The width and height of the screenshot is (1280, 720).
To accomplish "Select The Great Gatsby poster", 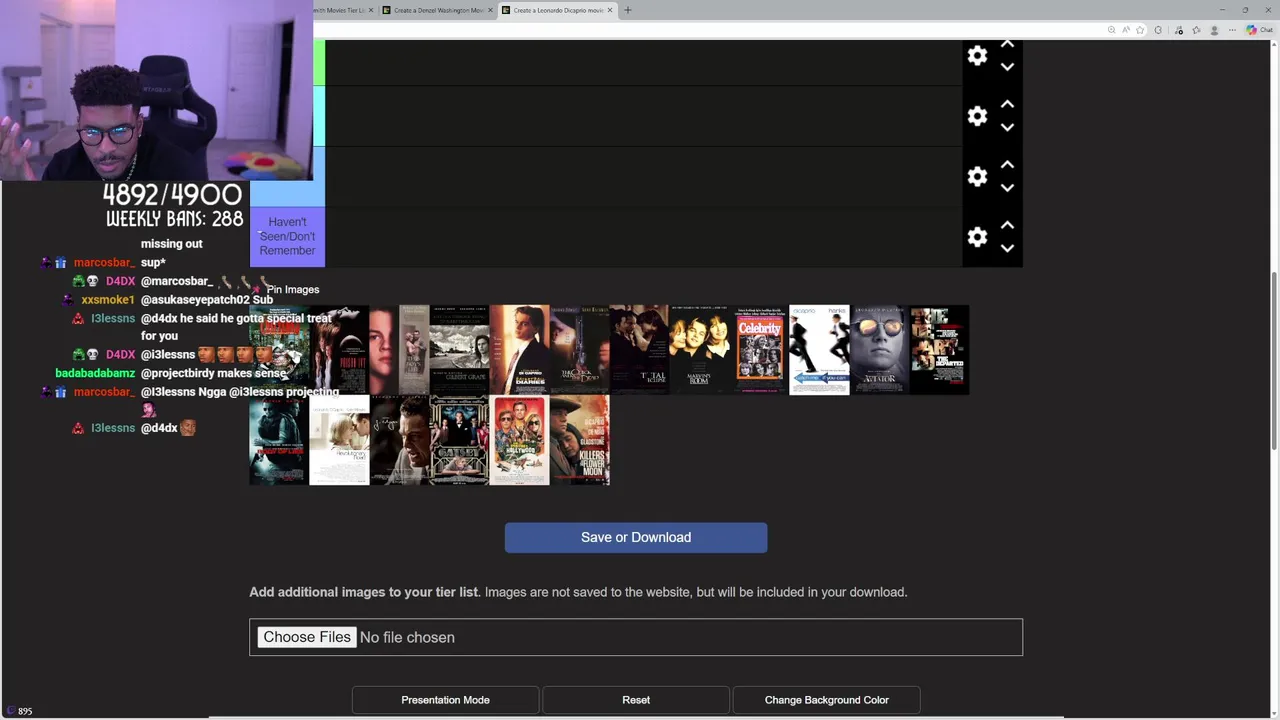I will tap(459, 440).
